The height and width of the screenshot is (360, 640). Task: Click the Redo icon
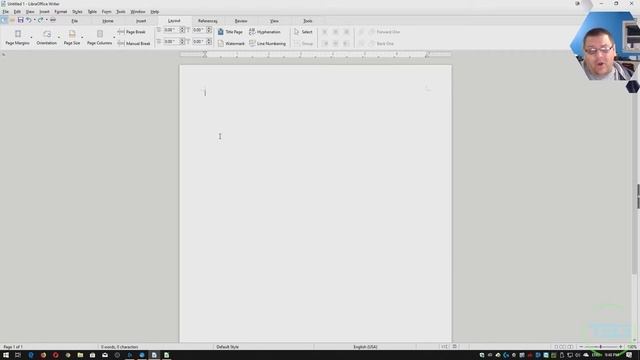[x=40, y=20]
